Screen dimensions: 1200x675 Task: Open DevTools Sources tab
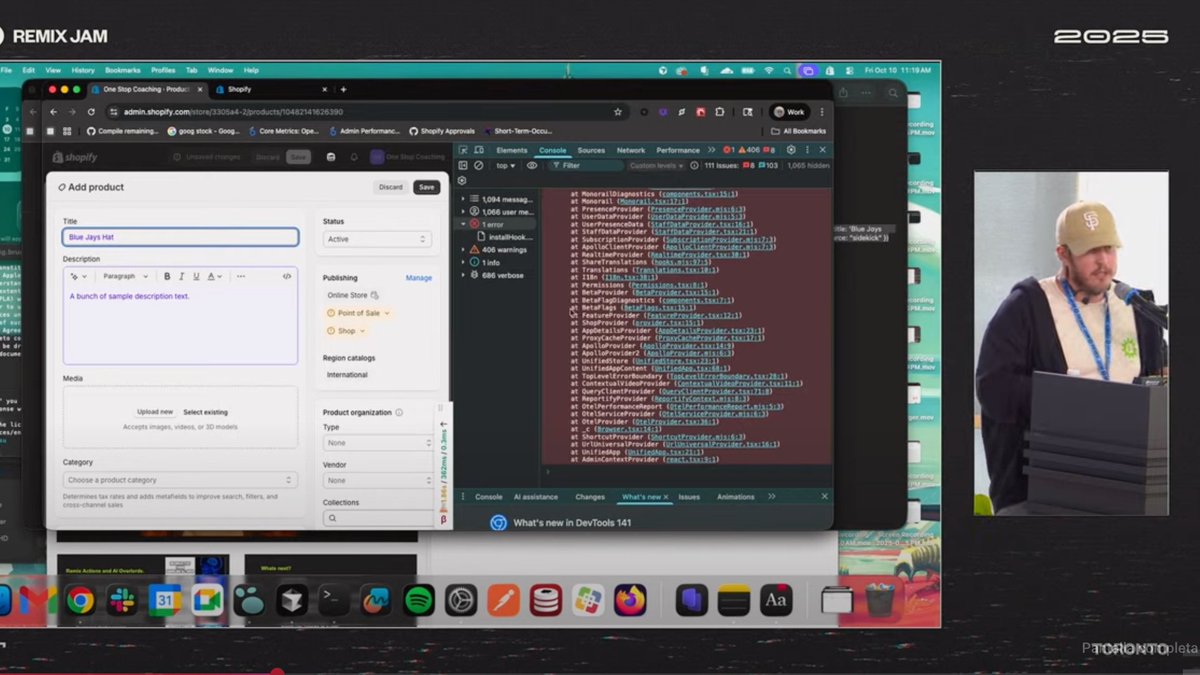[591, 150]
